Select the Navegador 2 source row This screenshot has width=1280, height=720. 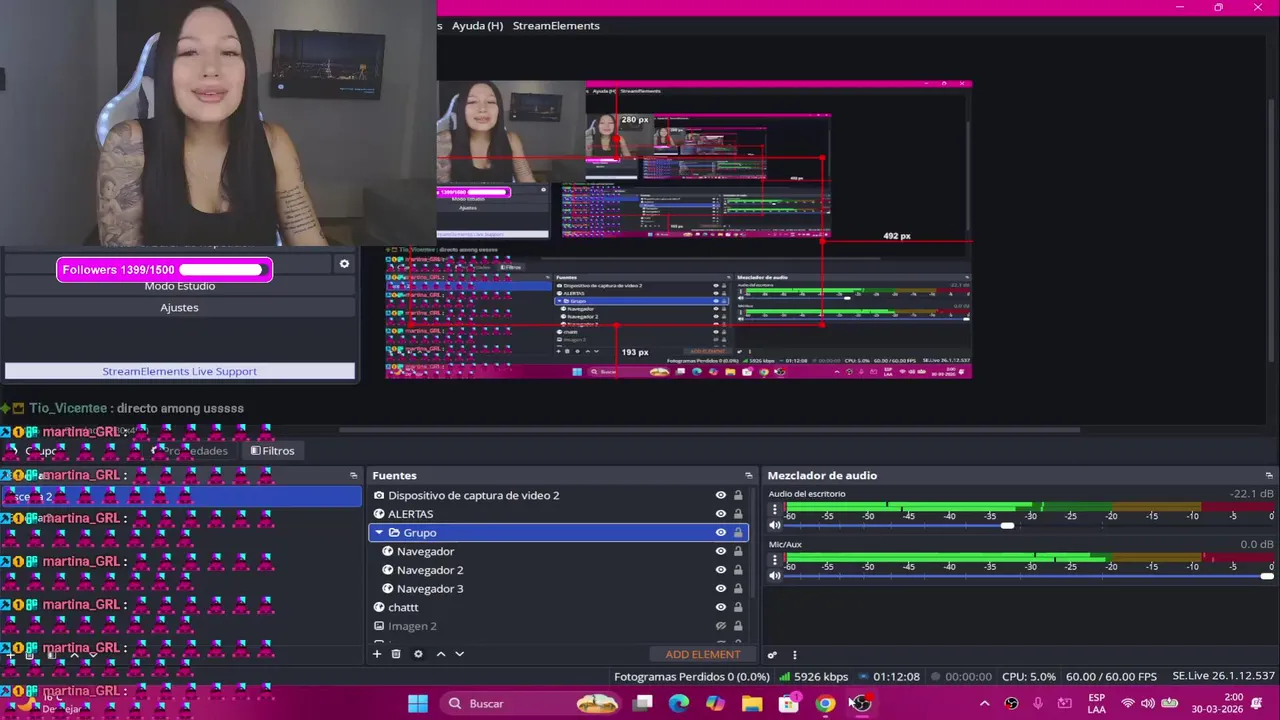click(559, 570)
